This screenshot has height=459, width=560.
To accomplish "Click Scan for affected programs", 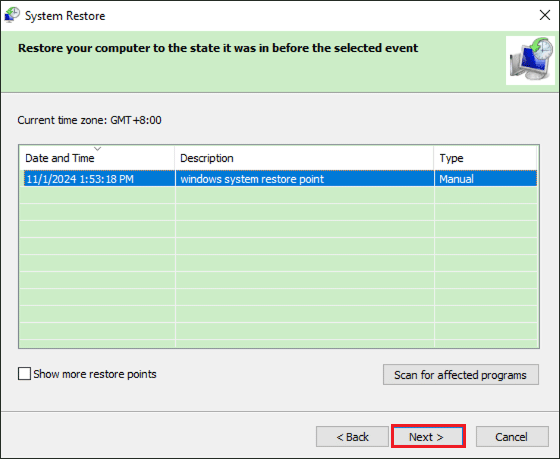I will 461,375.
